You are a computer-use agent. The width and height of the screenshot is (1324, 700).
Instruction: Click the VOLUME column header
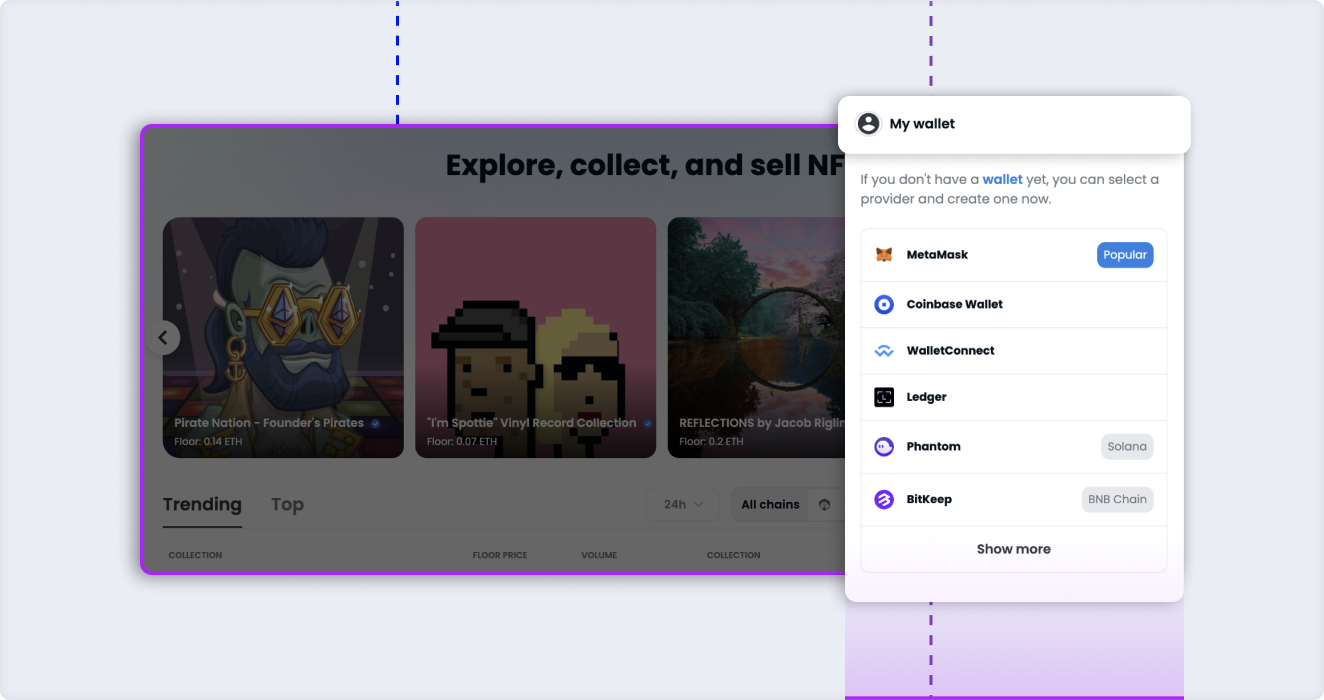[599, 555]
